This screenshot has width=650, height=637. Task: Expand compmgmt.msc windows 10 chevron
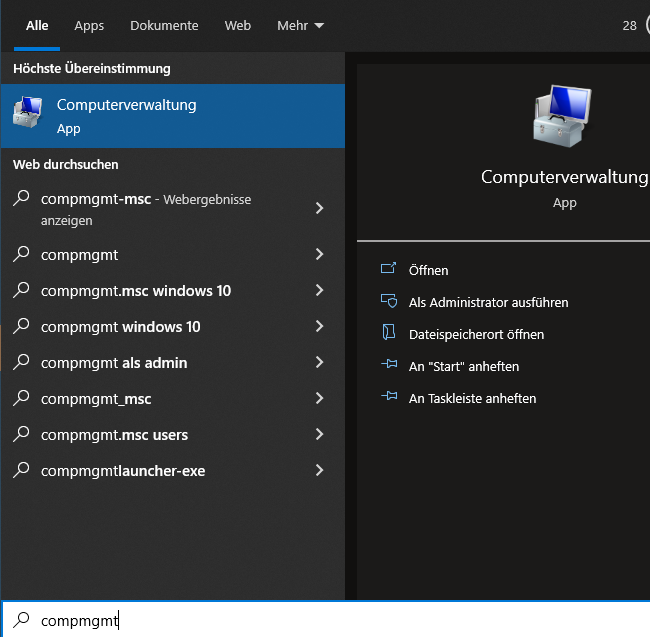click(319, 290)
